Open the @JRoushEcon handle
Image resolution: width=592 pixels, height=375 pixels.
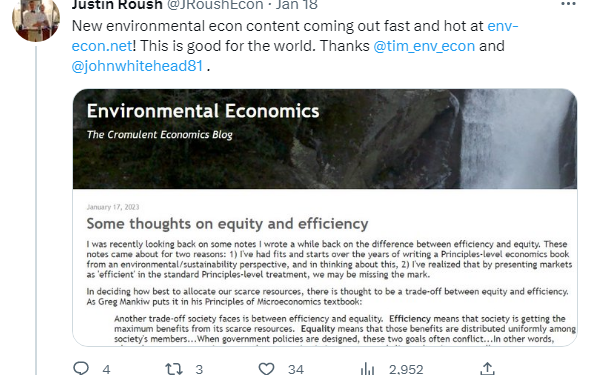tap(215, 5)
